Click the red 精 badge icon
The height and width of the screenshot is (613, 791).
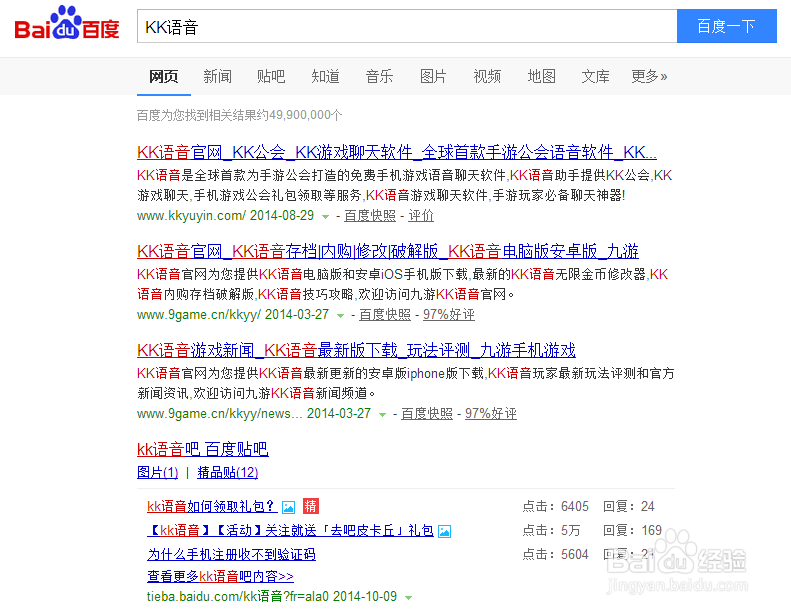click(311, 506)
